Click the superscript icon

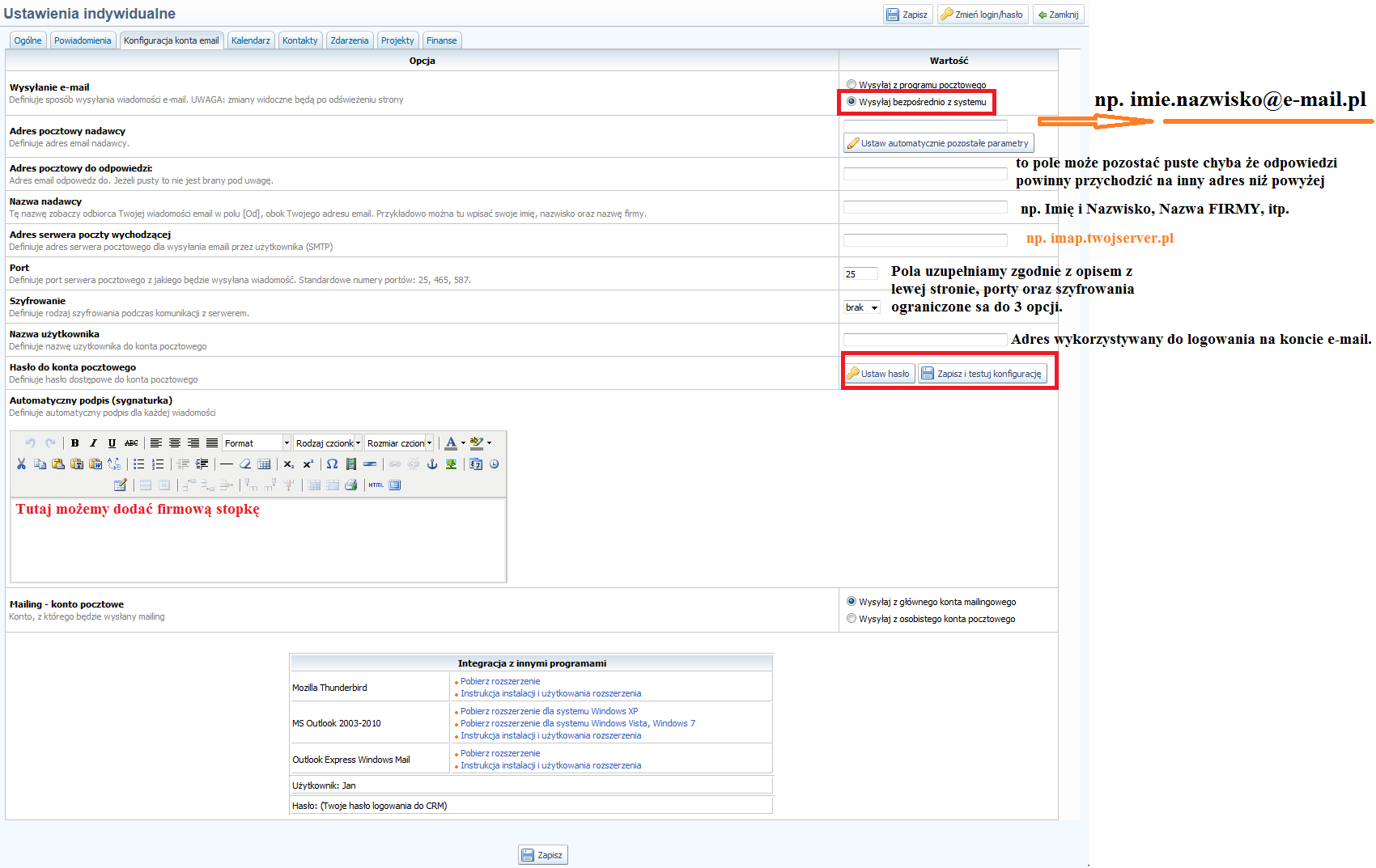[308, 464]
